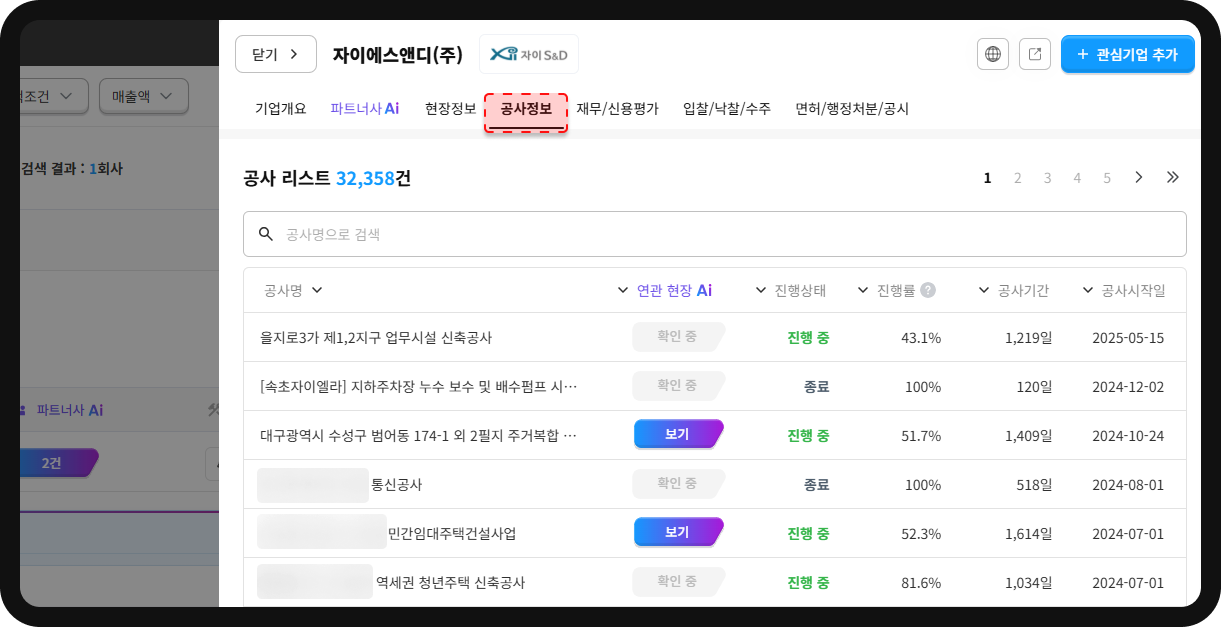The height and width of the screenshot is (627, 1221).
Task: Click 확인 중 badge in 속초자이엘라 row
Action: [678, 385]
